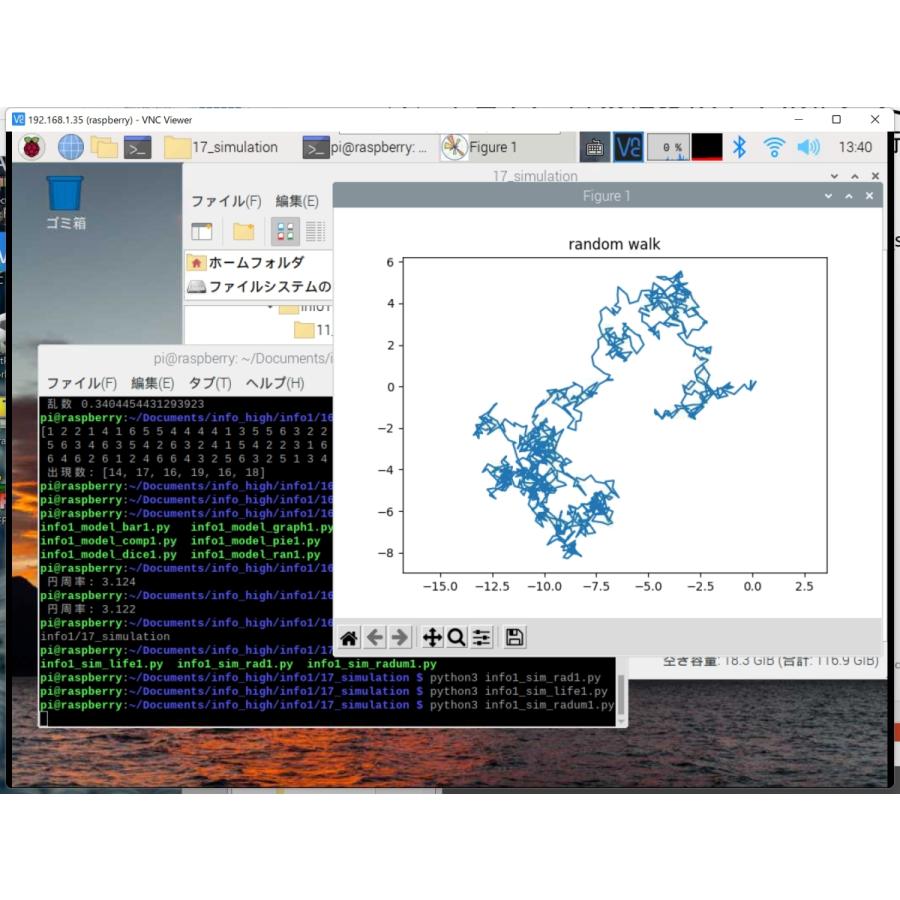Open the terminal's ヘルプ(H) menu
The width and height of the screenshot is (900, 900).
point(274,383)
